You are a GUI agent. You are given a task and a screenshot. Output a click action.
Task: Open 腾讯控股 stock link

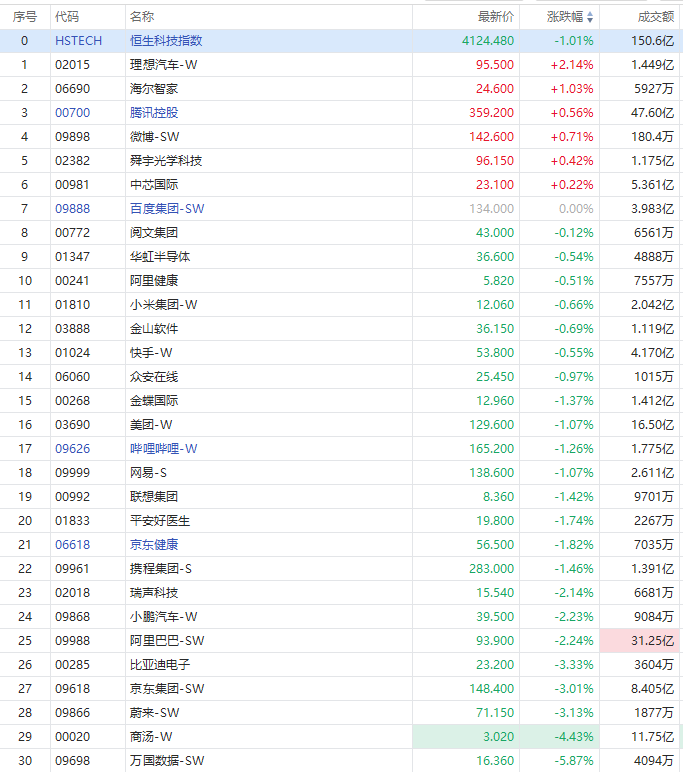[x=154, y=113]
